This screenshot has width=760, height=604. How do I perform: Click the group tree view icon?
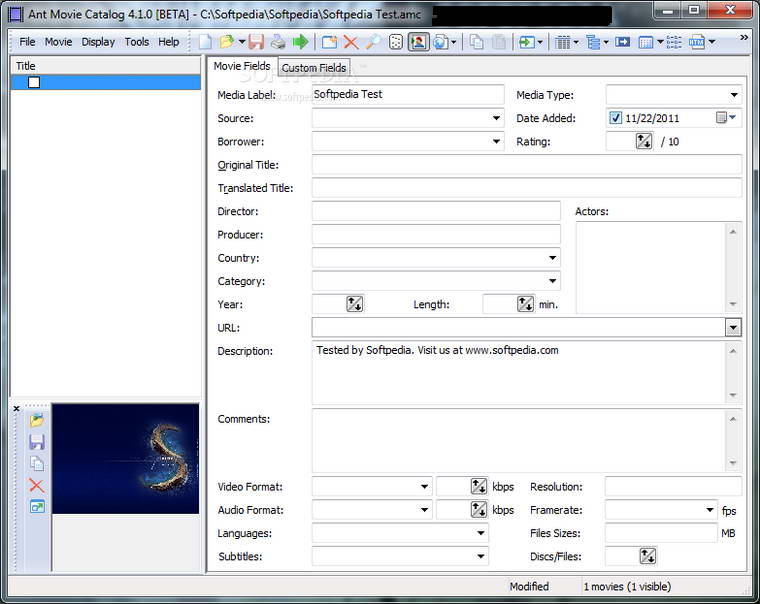click(x=593, y=42)
